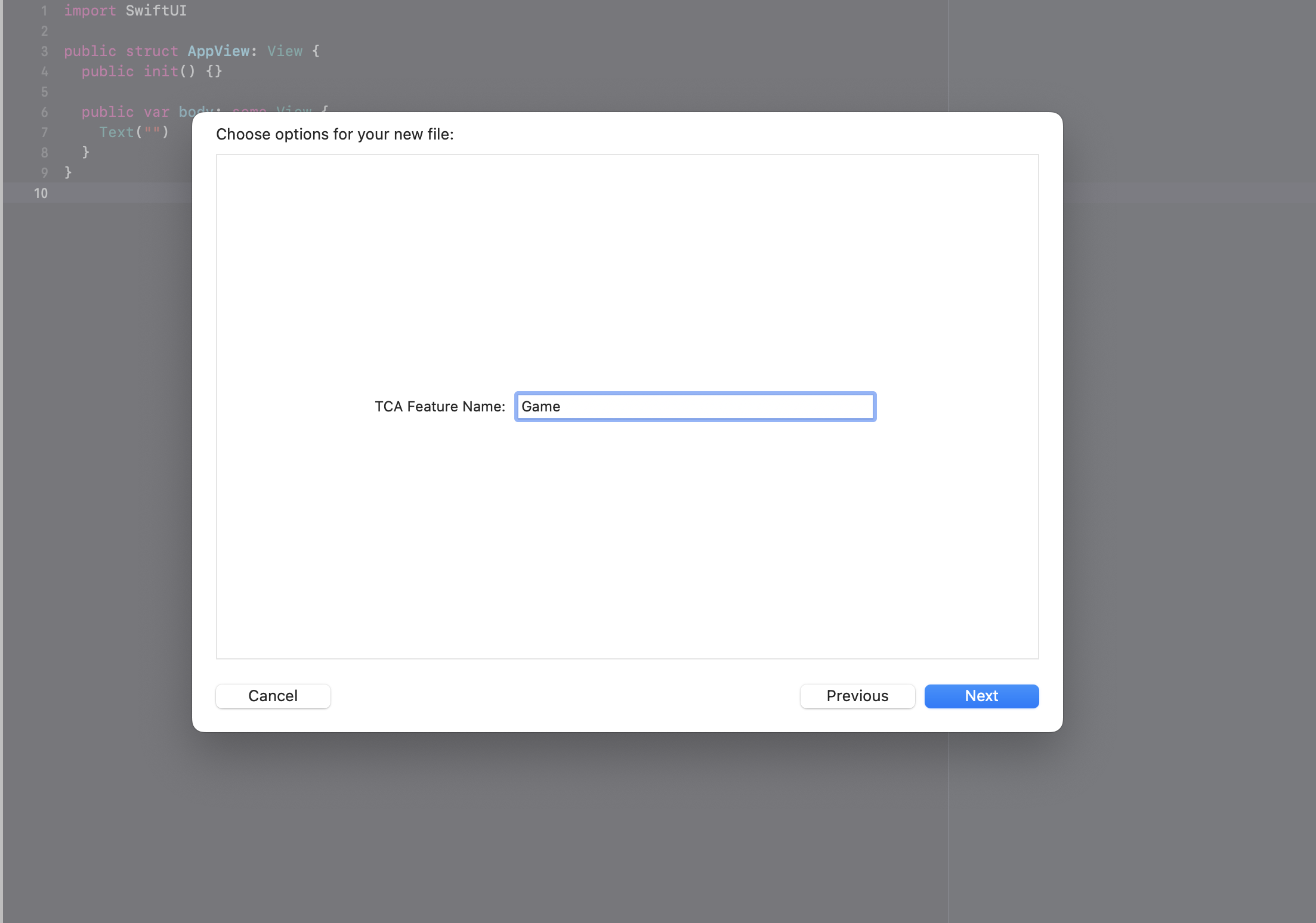Click the 'public' keyword on line 4
The width and height of the screenshot is (1316, 923).
(107, 72)
